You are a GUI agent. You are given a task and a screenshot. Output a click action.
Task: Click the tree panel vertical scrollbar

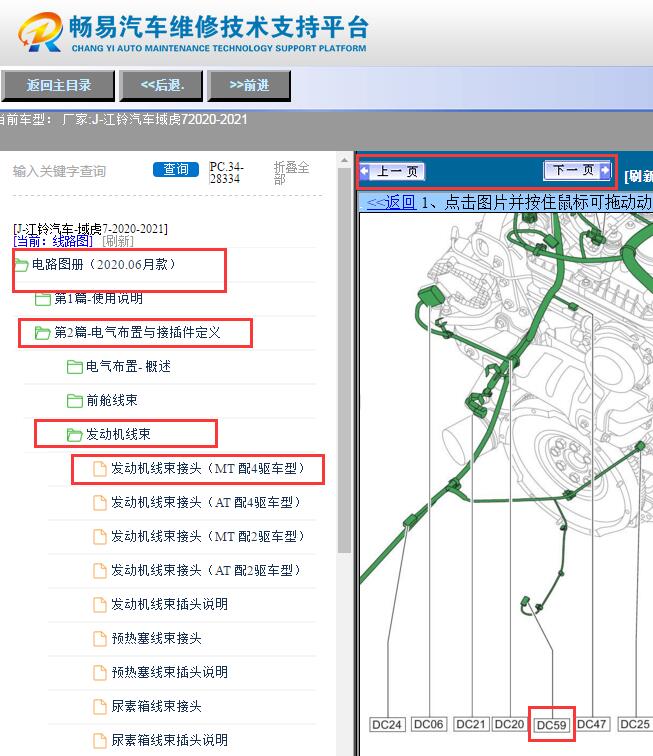pyautogui.click(x=344, y=359)
